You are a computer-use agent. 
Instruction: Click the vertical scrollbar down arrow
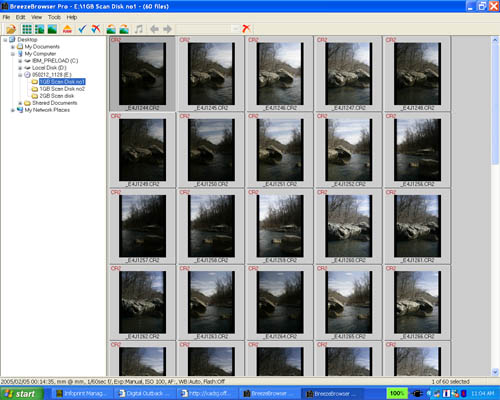(495, 372)
